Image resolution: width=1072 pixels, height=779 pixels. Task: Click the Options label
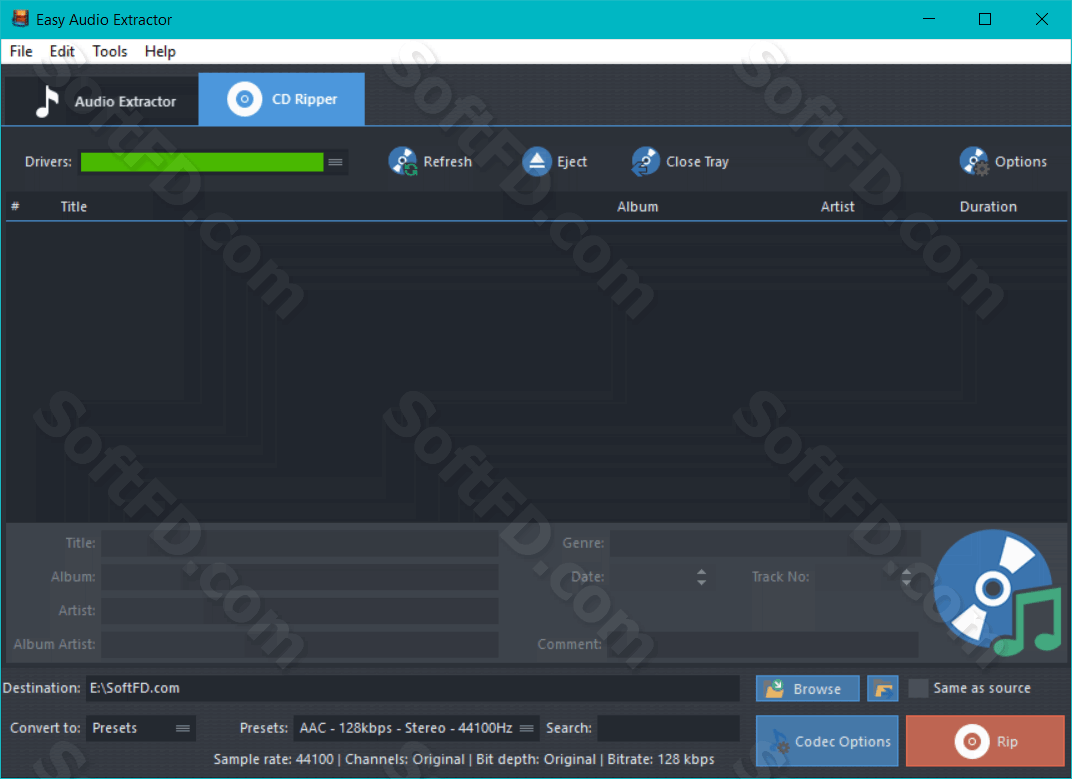pos(1021,161)
